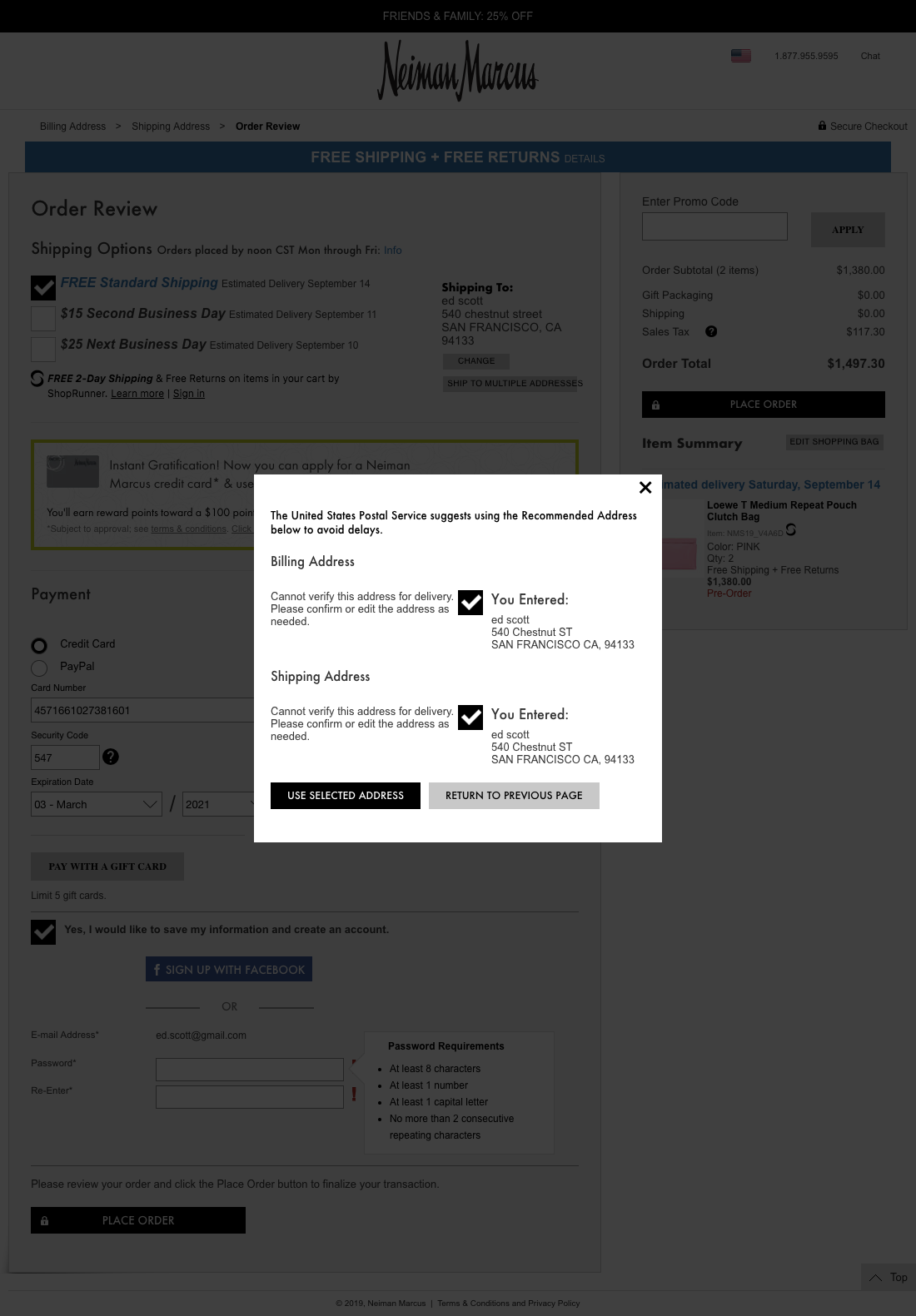Click the pink clutch bag thumbnail
916x1316 pixels.
point(680,554)
